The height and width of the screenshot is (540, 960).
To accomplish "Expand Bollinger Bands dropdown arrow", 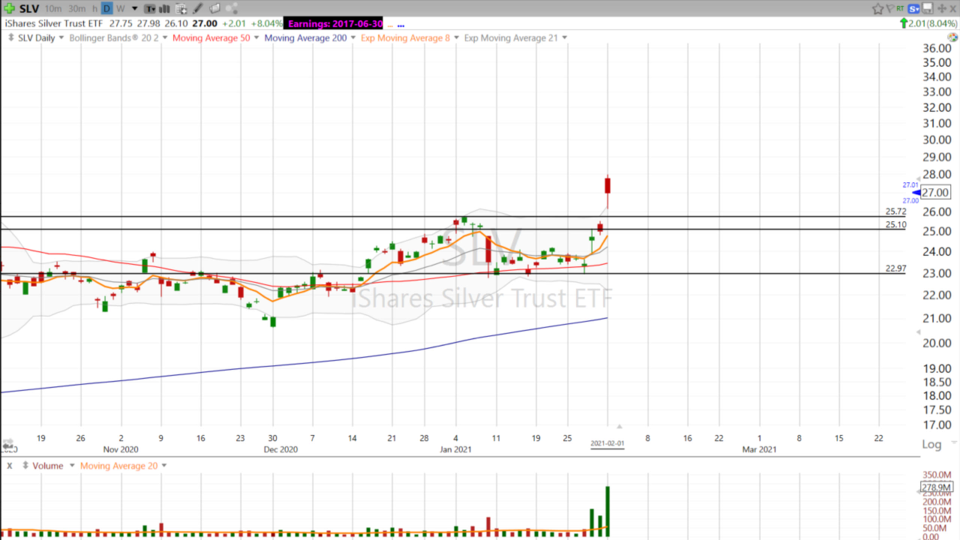I will click(x=165, y=38).
